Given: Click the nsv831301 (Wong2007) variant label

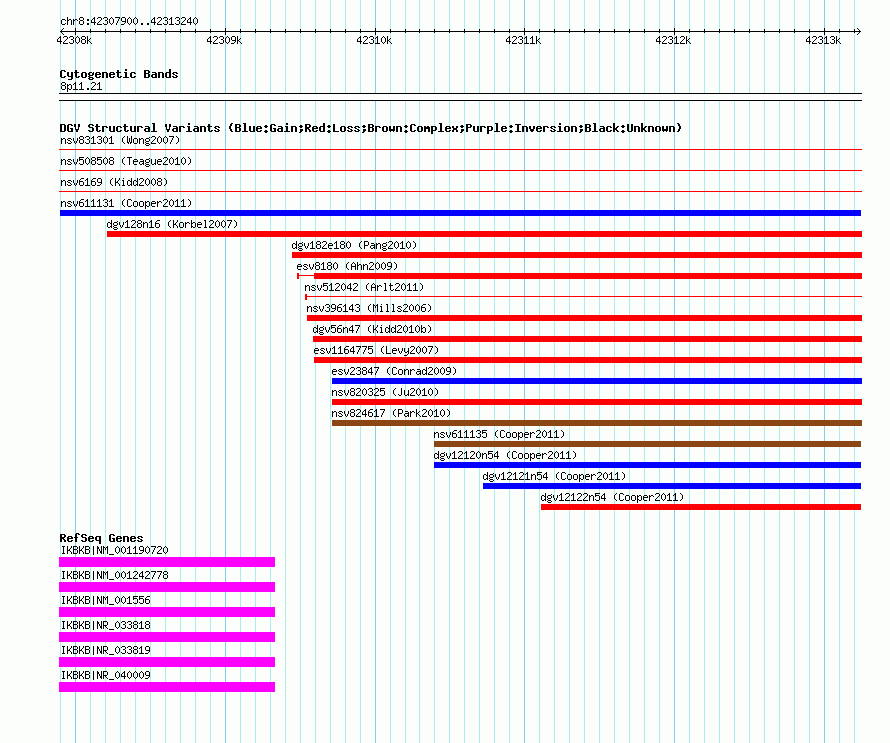Looking at the screenshot, I should coord(120,140).
